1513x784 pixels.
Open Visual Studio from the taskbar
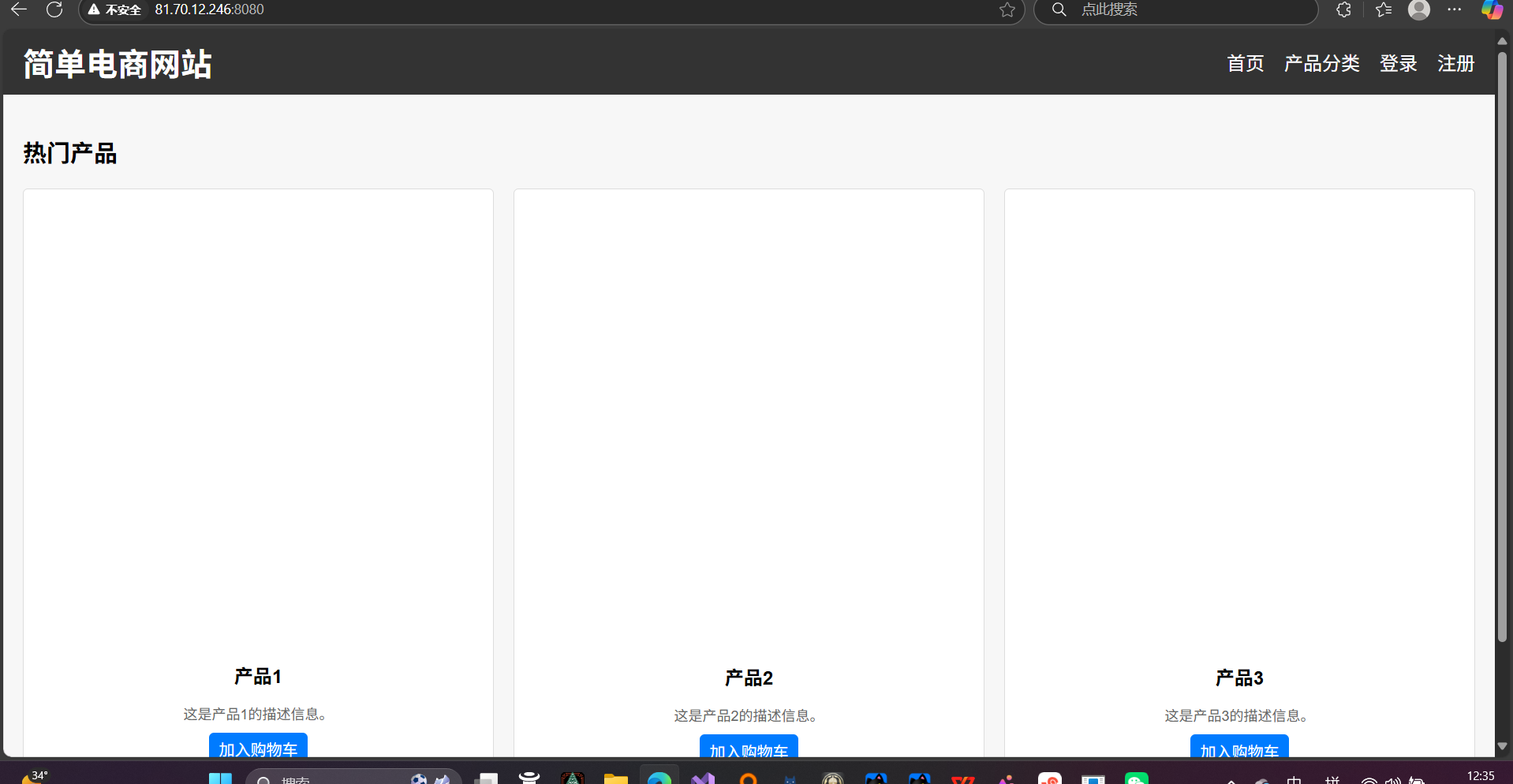(703, 778)
